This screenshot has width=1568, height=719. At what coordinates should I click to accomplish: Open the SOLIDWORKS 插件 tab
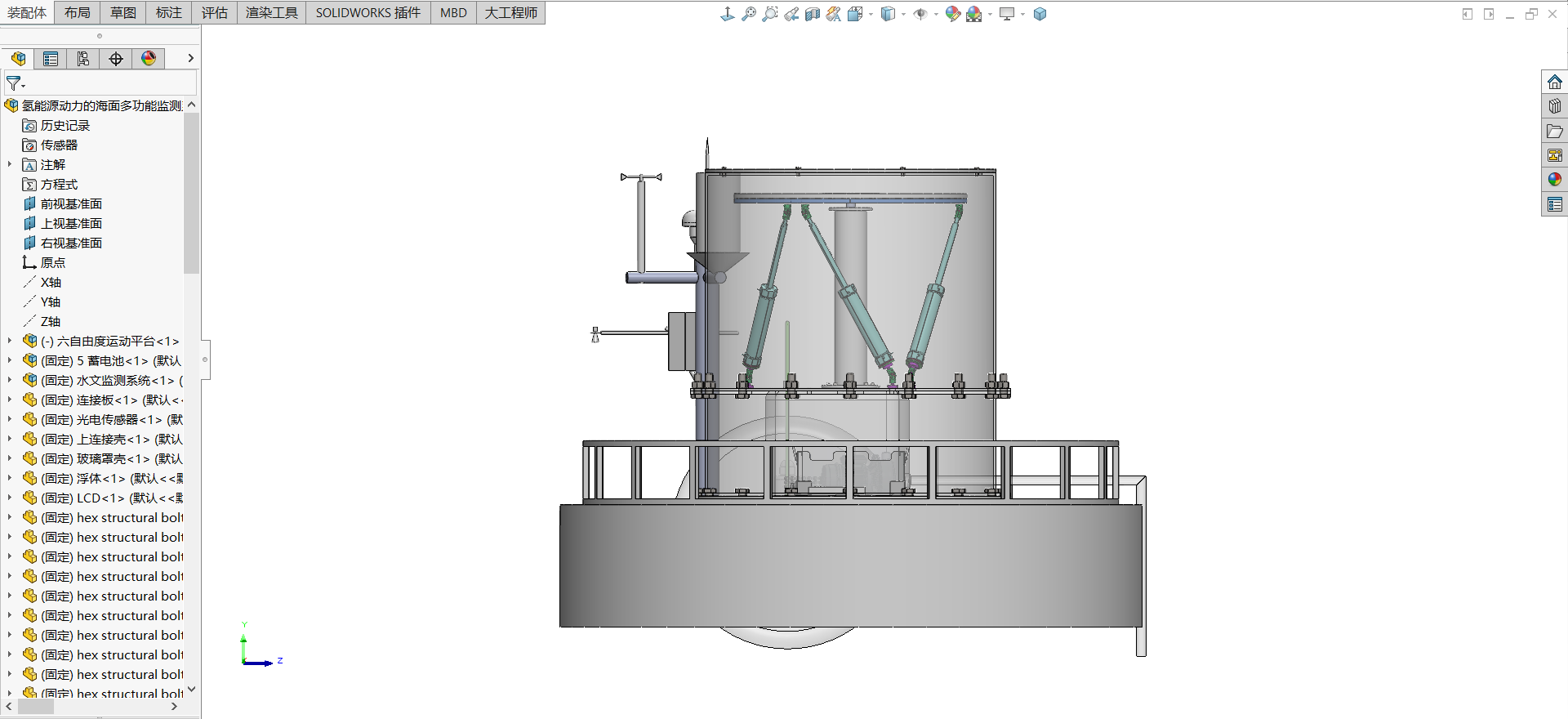pos(367,12)
